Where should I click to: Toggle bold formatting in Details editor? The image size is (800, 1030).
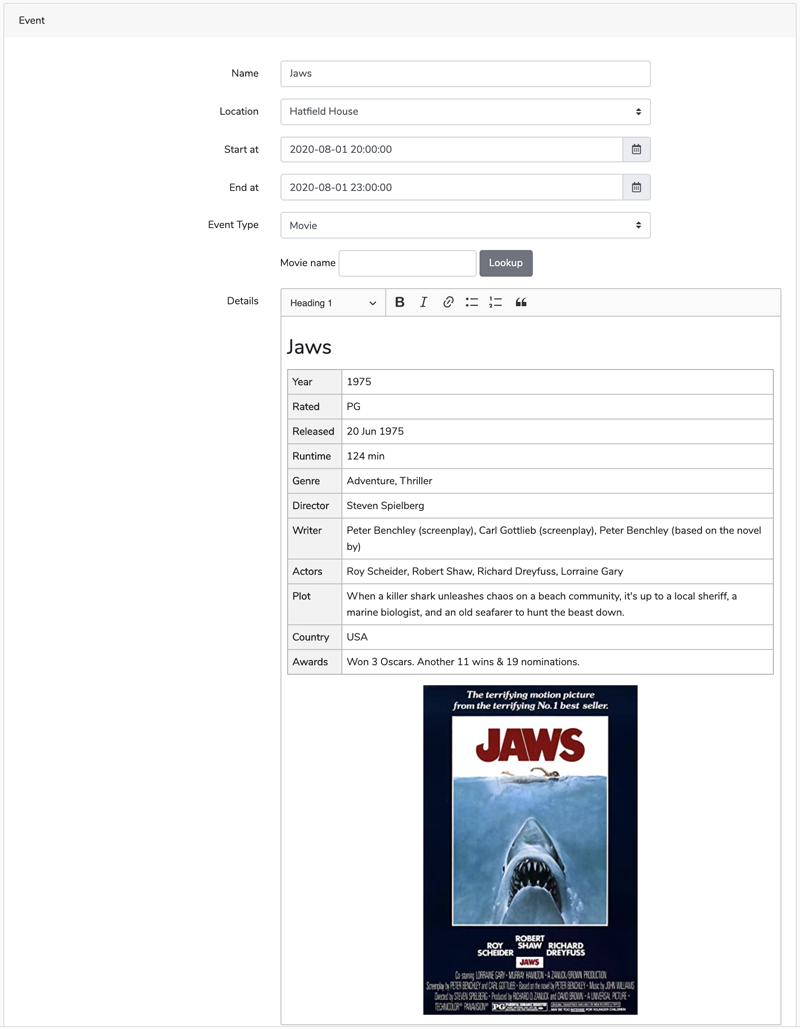[x=399, y=302]
